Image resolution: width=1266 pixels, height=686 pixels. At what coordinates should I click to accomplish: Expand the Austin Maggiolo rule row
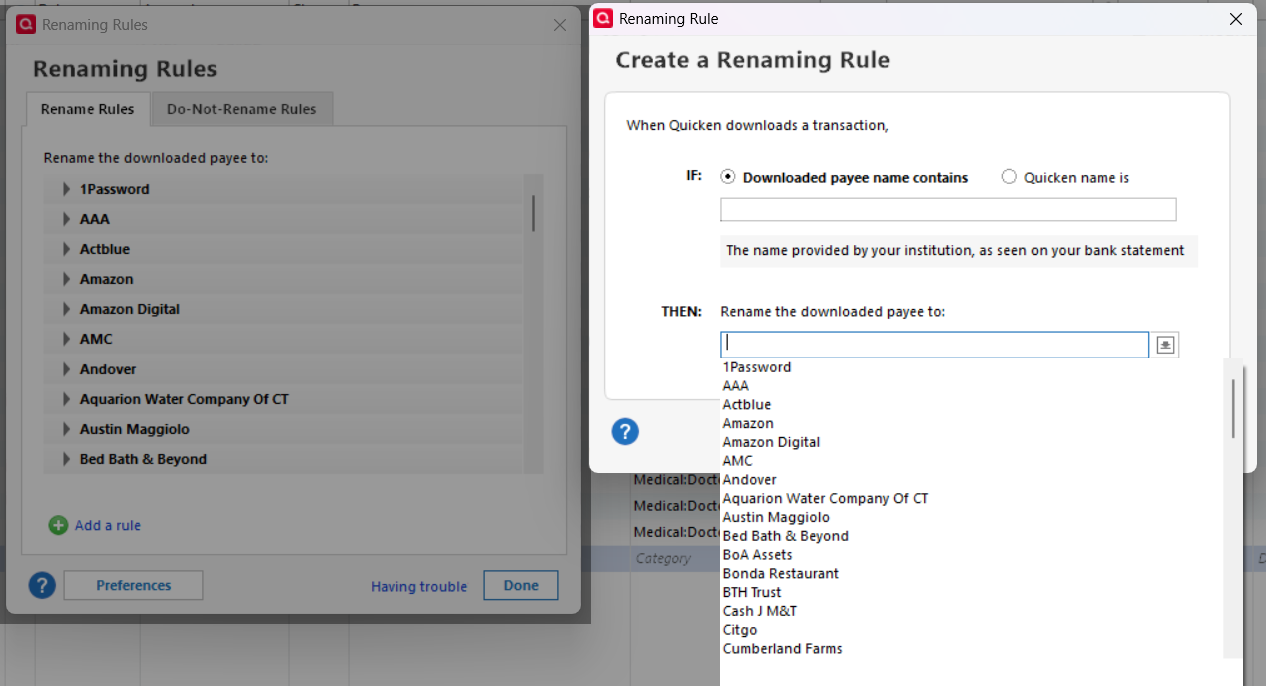[67, 429]
